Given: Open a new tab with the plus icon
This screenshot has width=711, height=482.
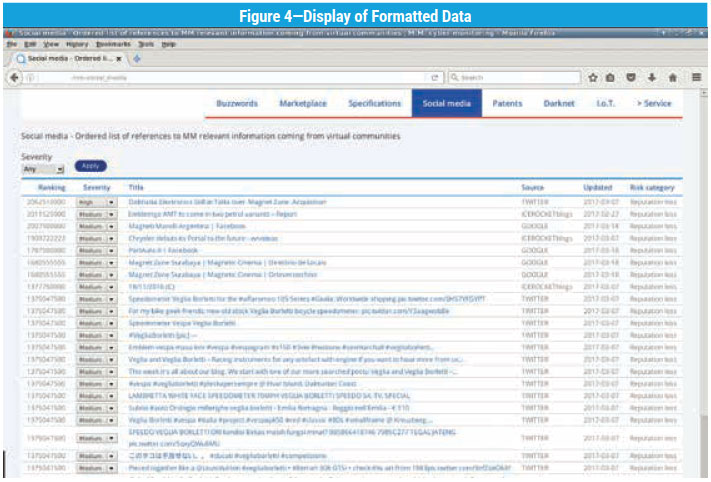Looking at the screenshot, I should coord(137,58).
